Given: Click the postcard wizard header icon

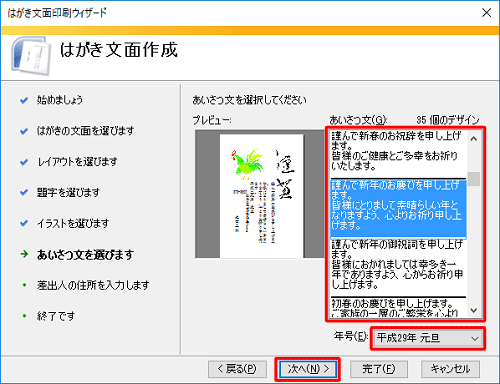Looking at the screenshot, I should [x=32, y=55].
